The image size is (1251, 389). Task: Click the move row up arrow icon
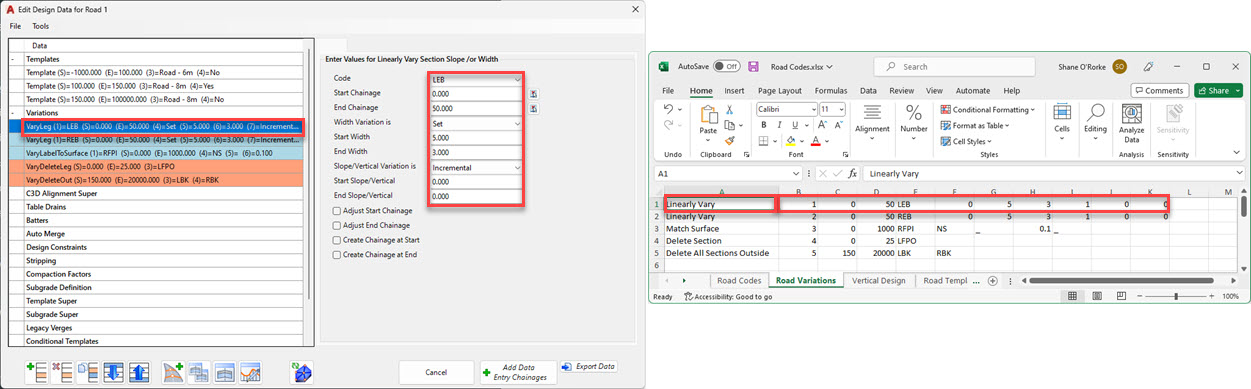(138, 372)
